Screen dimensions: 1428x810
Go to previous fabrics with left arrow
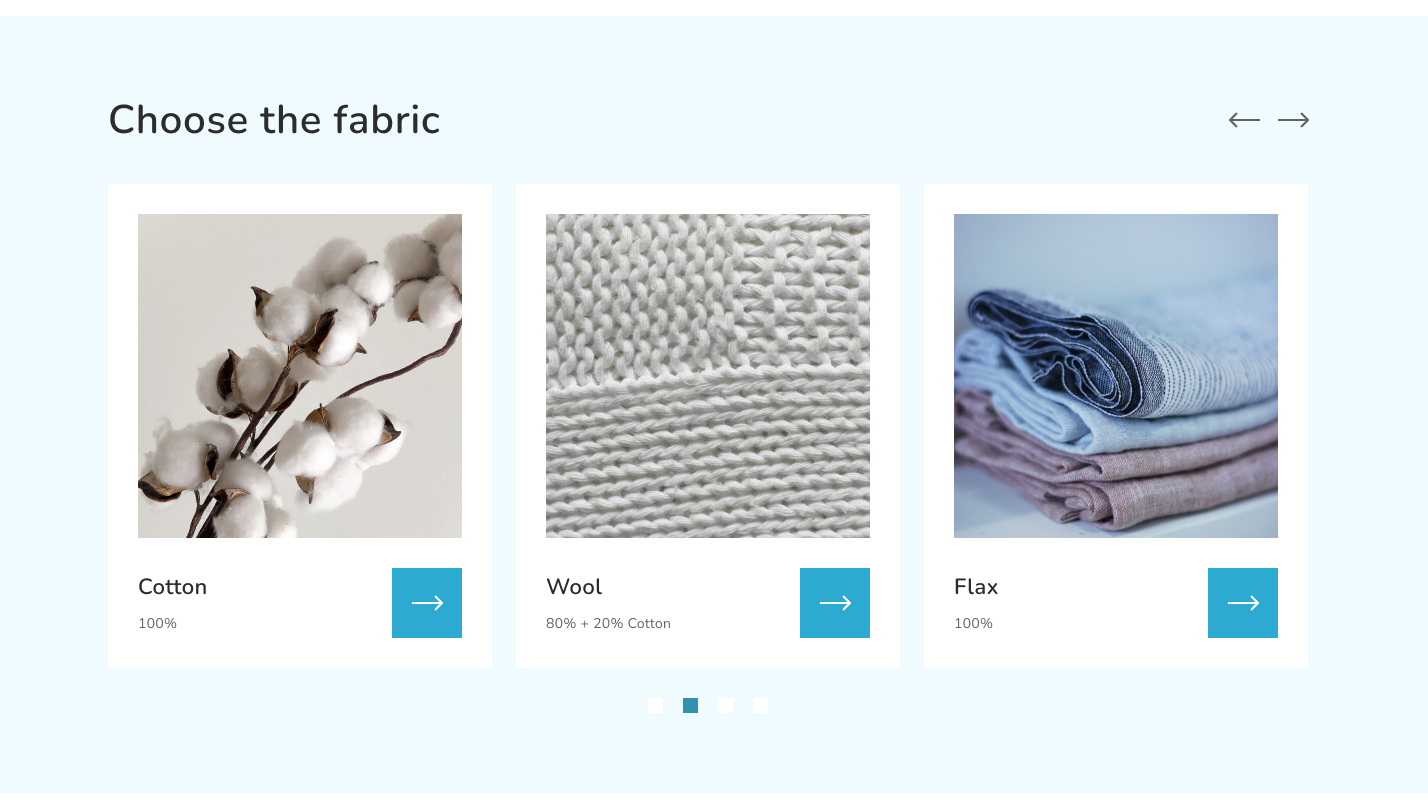1244,120
